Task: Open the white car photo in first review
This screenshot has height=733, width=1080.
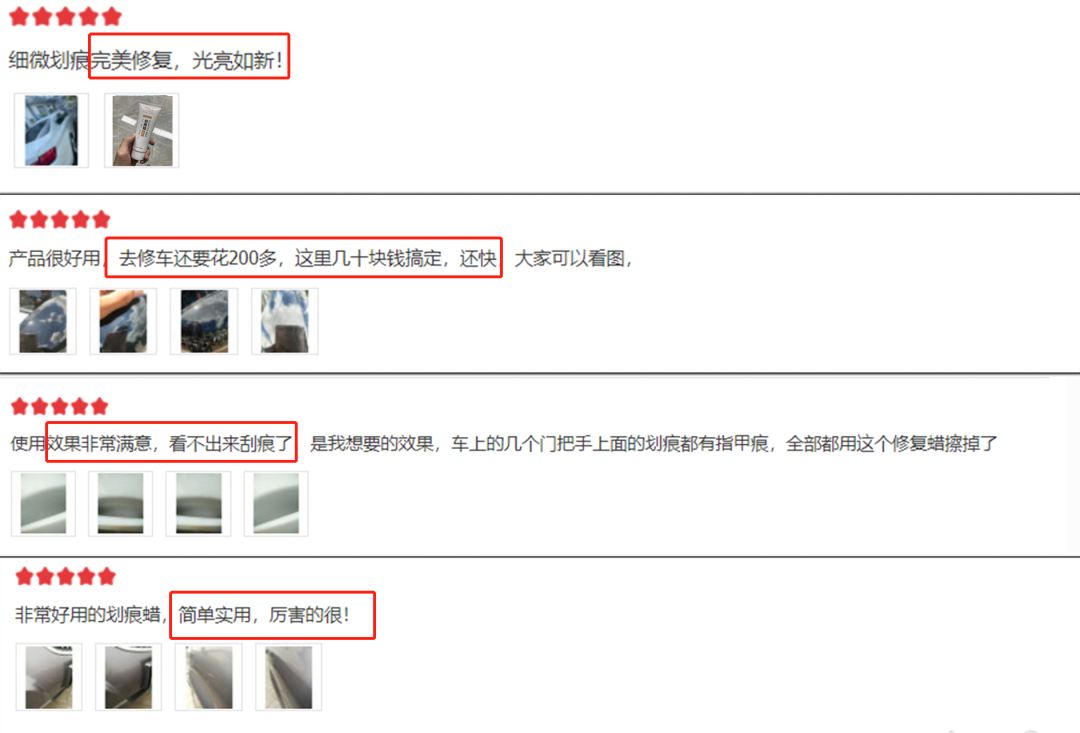Action: coord(52,130)
